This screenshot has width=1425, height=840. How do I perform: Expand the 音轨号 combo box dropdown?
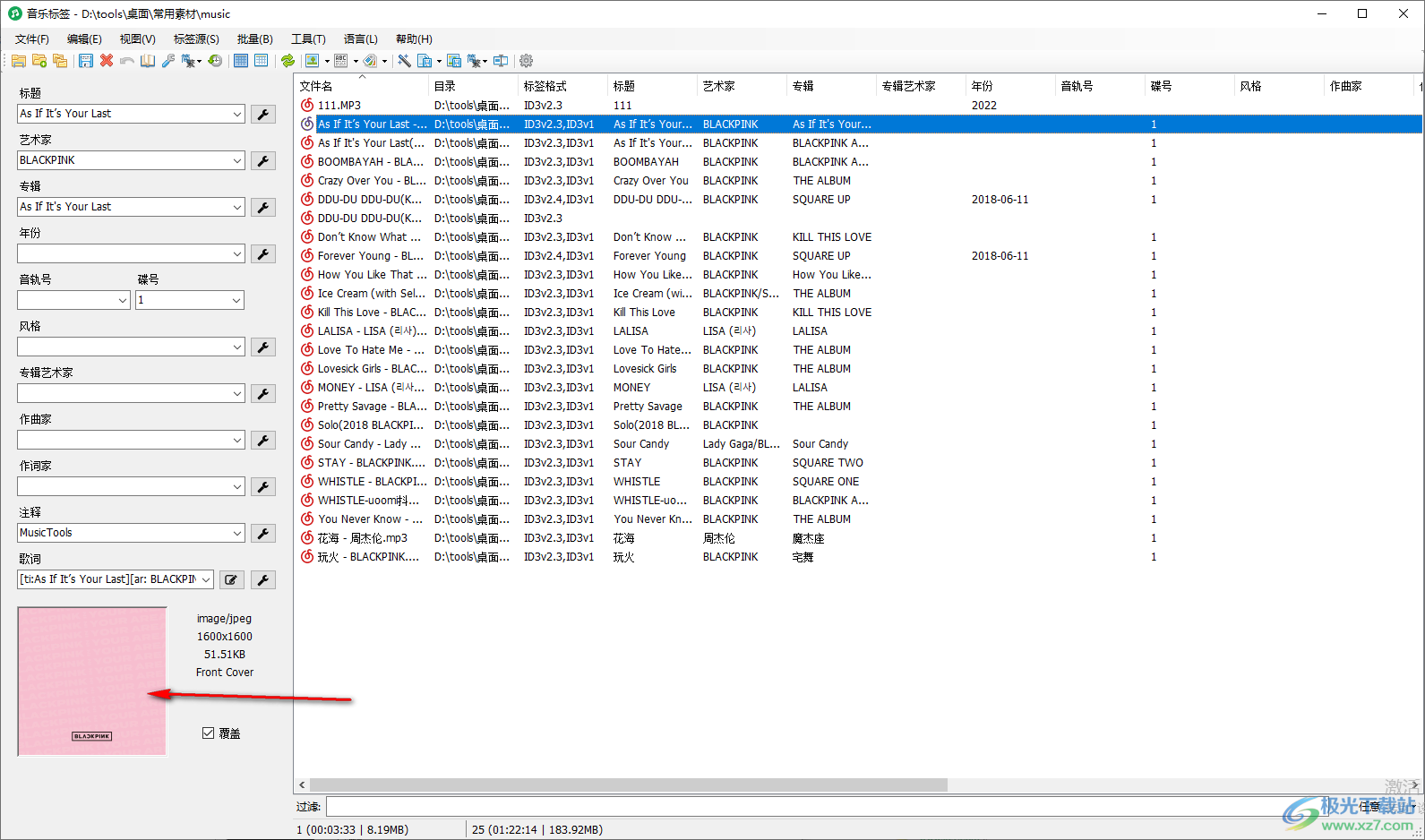click(x=123, y=300)
